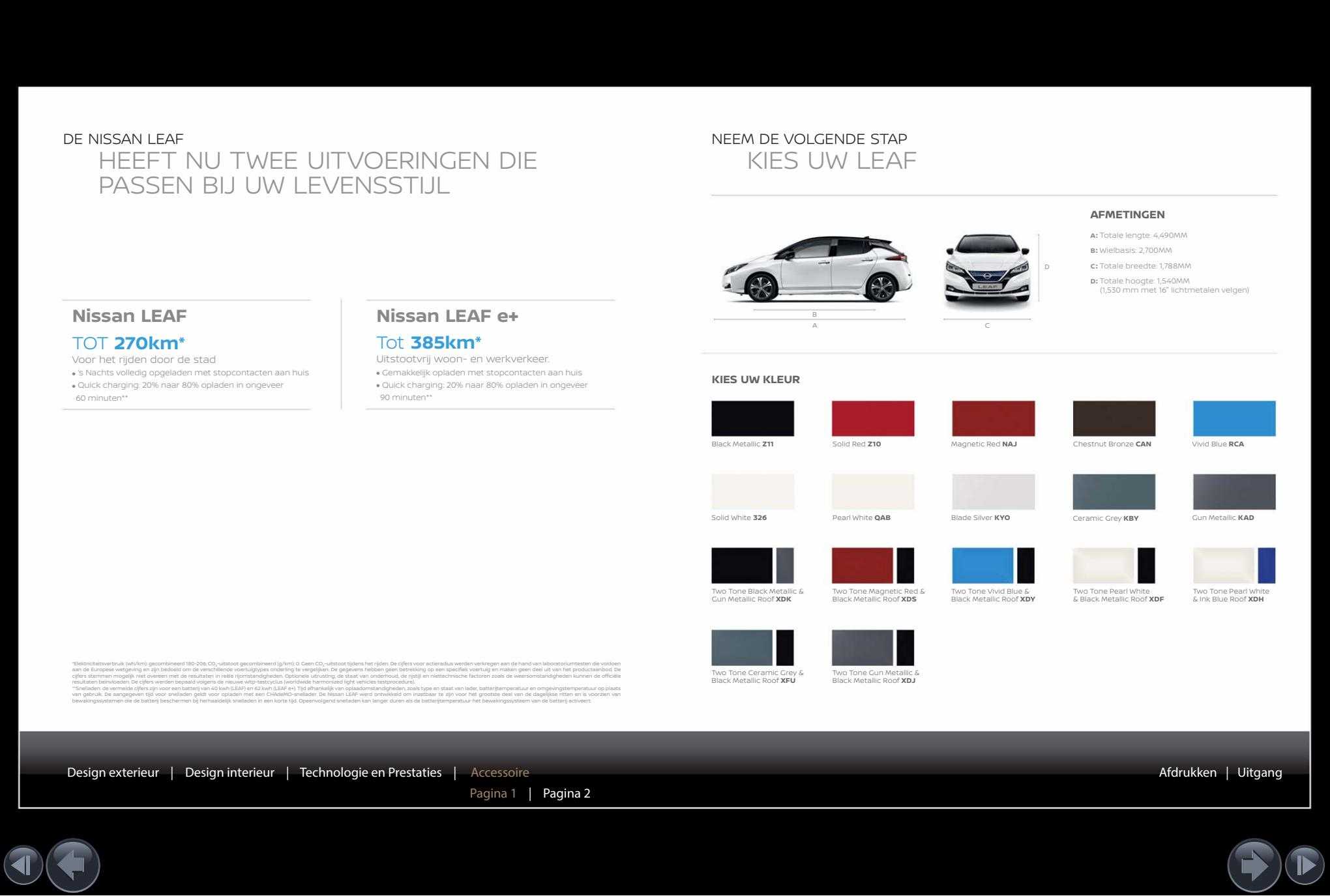Select Chestnut Bronze CAN swatch

1114,418
